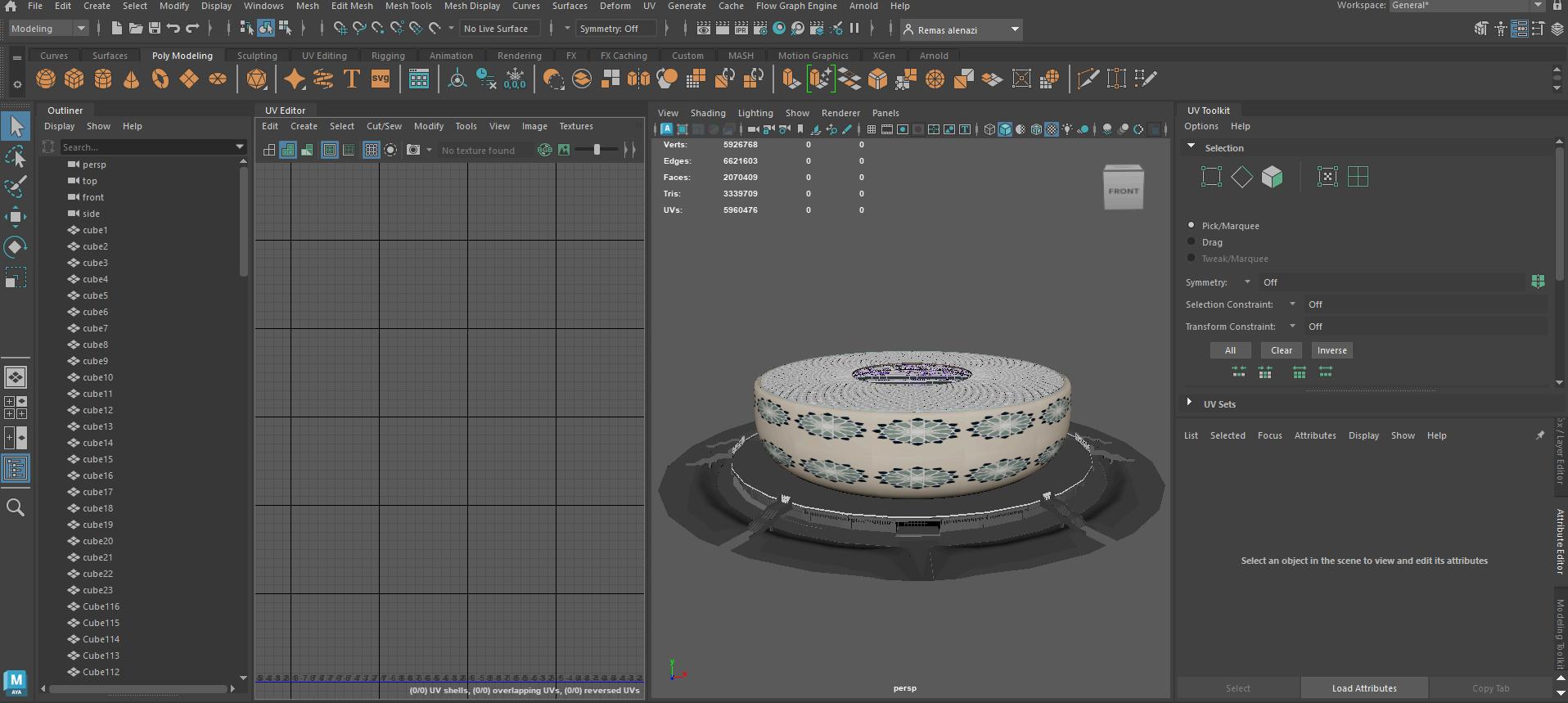Open the Mesh Tools menu
The width and height of the screenshot is (1568, 703).
coord(408,6)
